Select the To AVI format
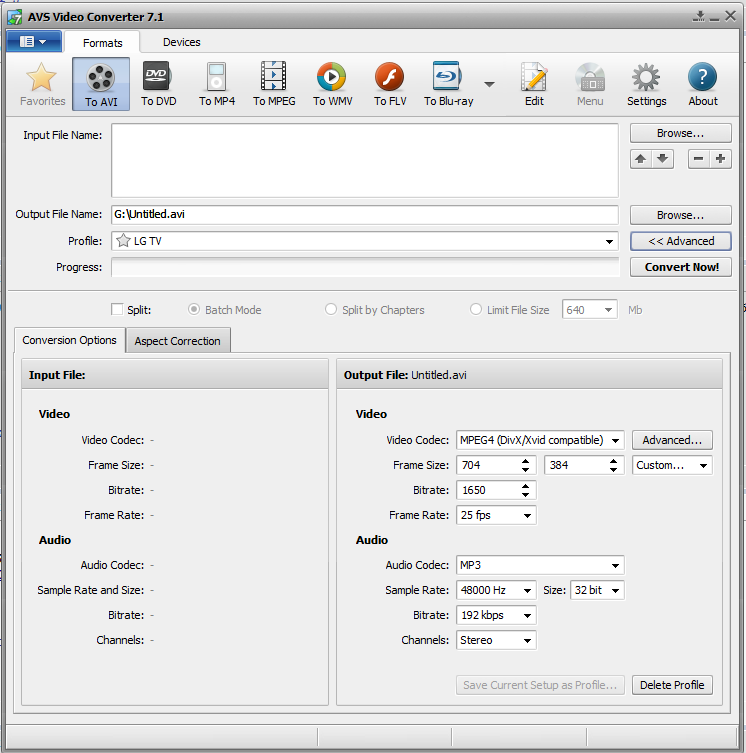This screenshot has height=753, width=746. pyautogui.click(x=101, y=84)
